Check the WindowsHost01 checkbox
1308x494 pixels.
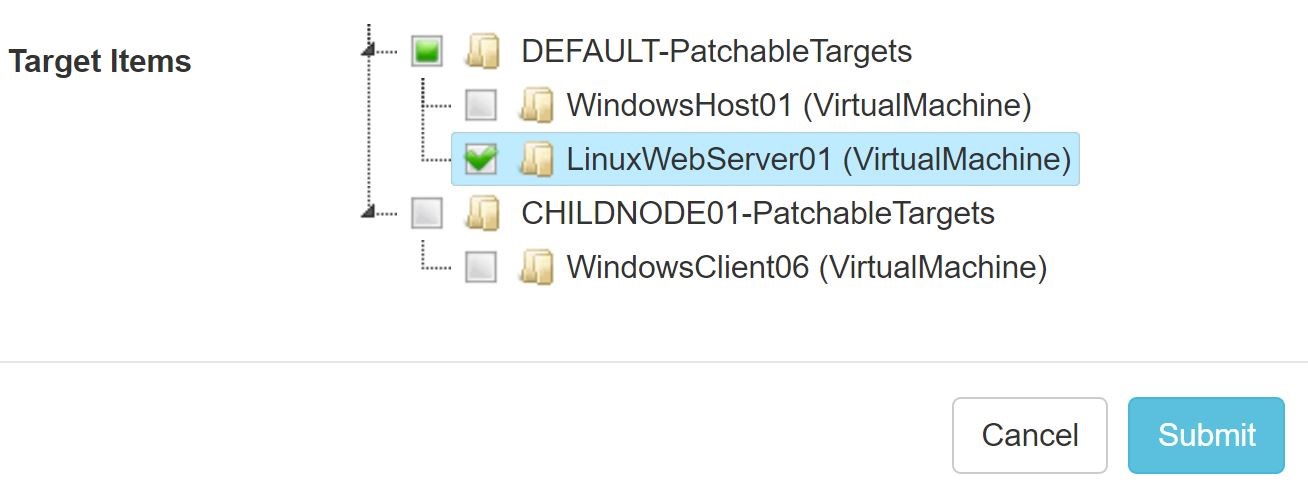click(481, 105)
